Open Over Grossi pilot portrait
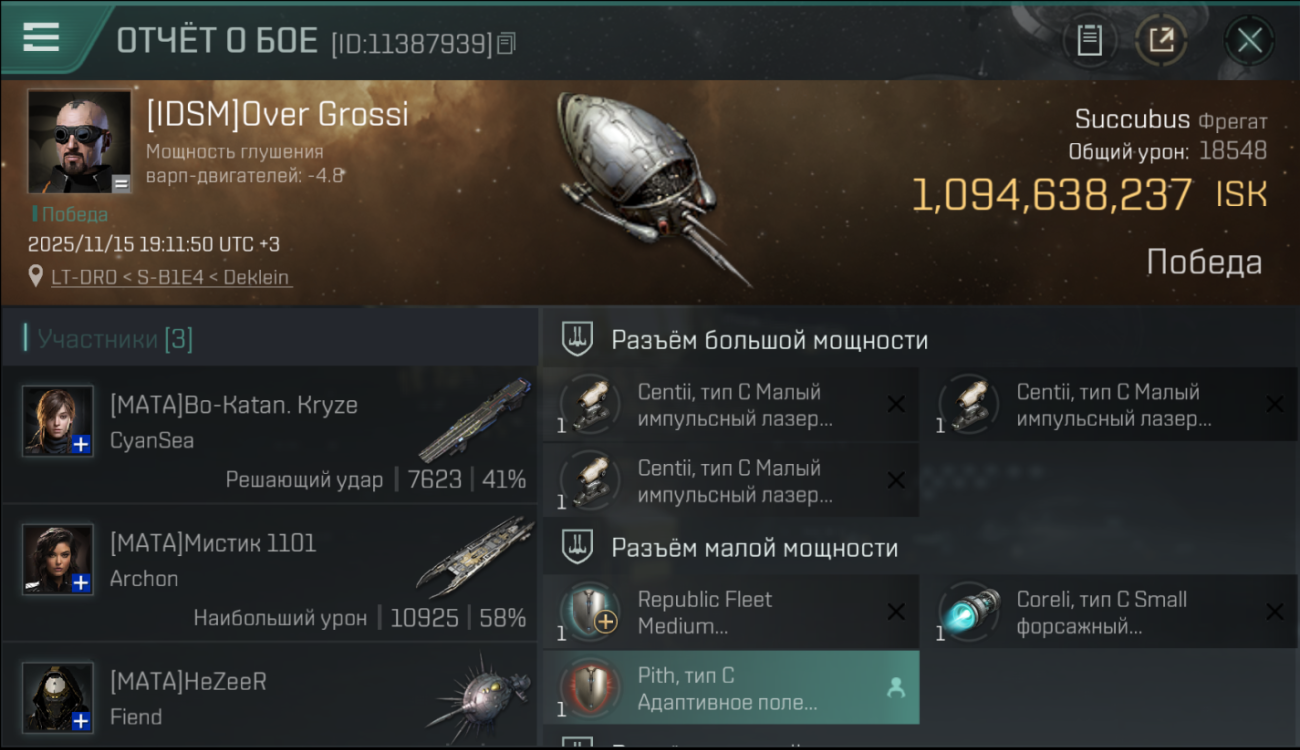1300x750 pixels. pyautogui.click(x=79, y=142)
